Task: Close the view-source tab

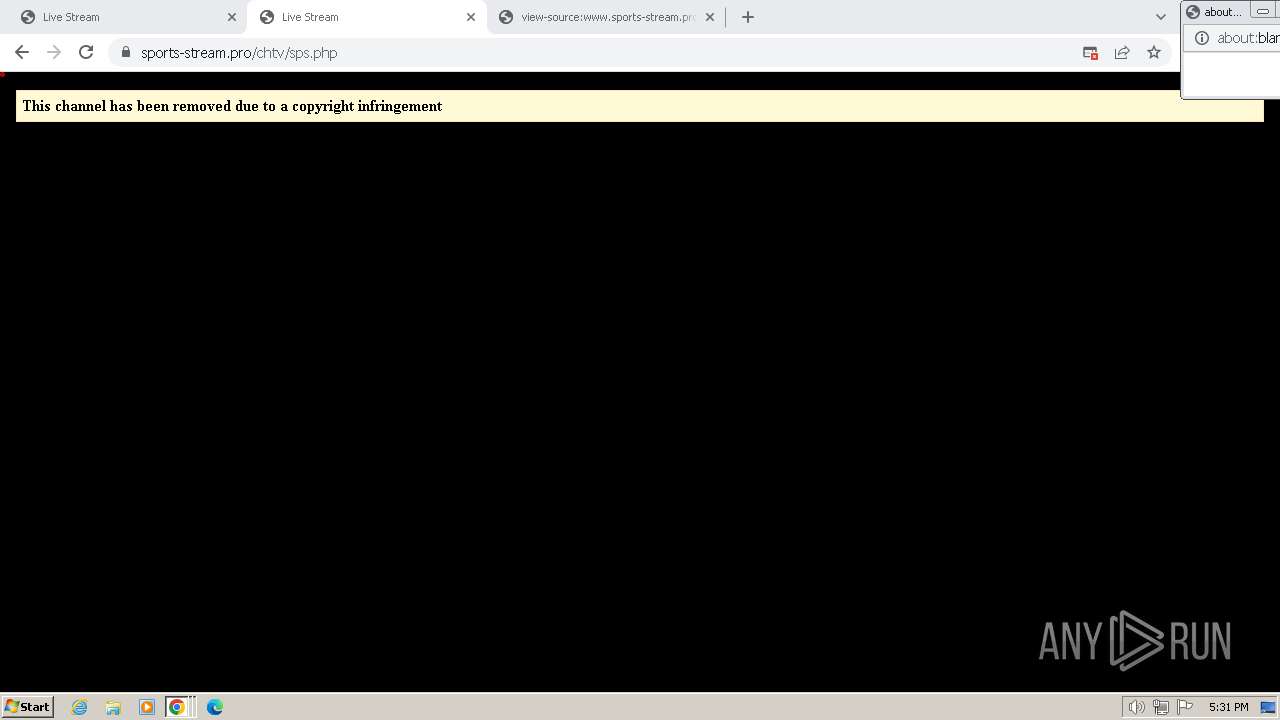Action: 710,17
